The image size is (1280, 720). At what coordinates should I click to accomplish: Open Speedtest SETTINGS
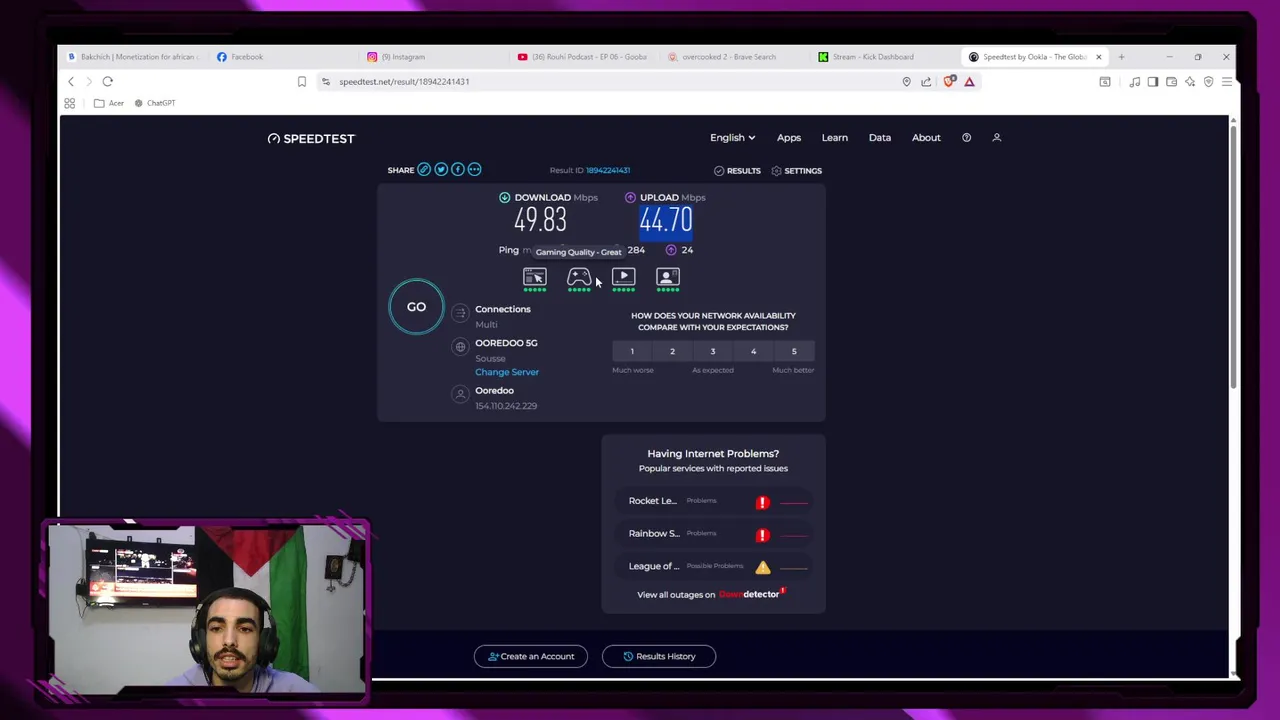click(796, 171)
